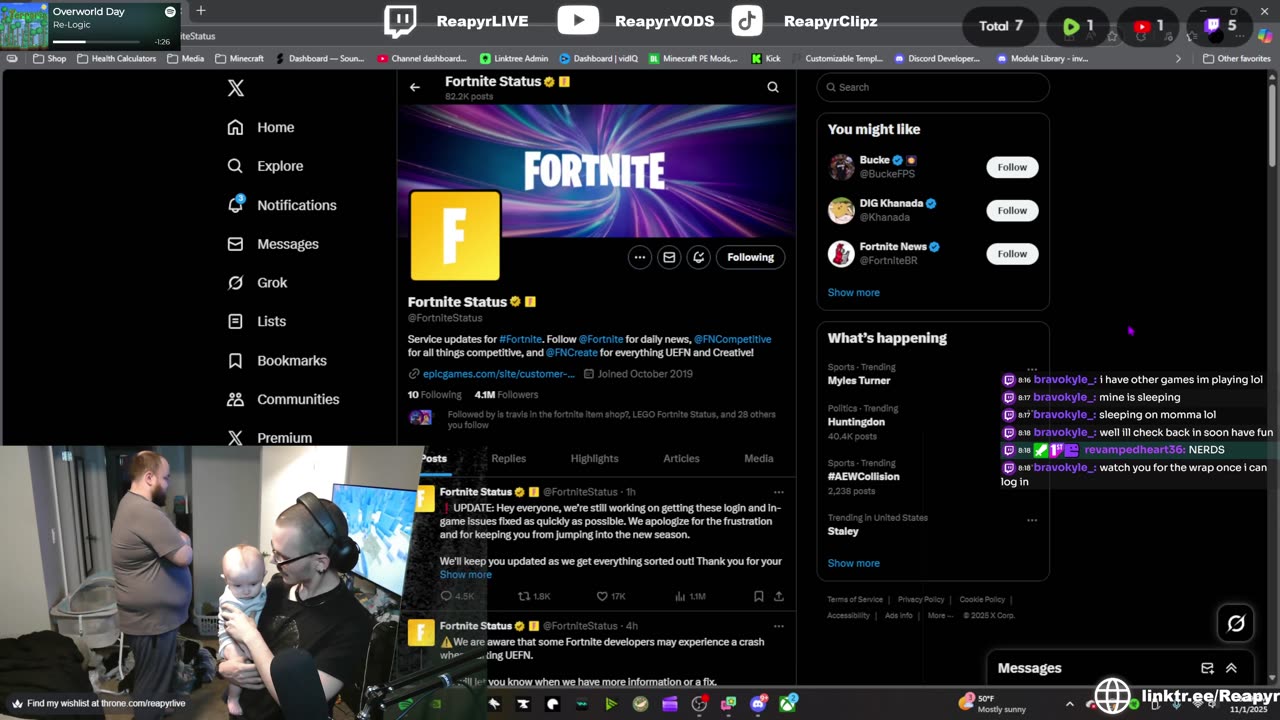Show hidden system tray icons
1280x720 pixels.
click(x=1070, y=703)
